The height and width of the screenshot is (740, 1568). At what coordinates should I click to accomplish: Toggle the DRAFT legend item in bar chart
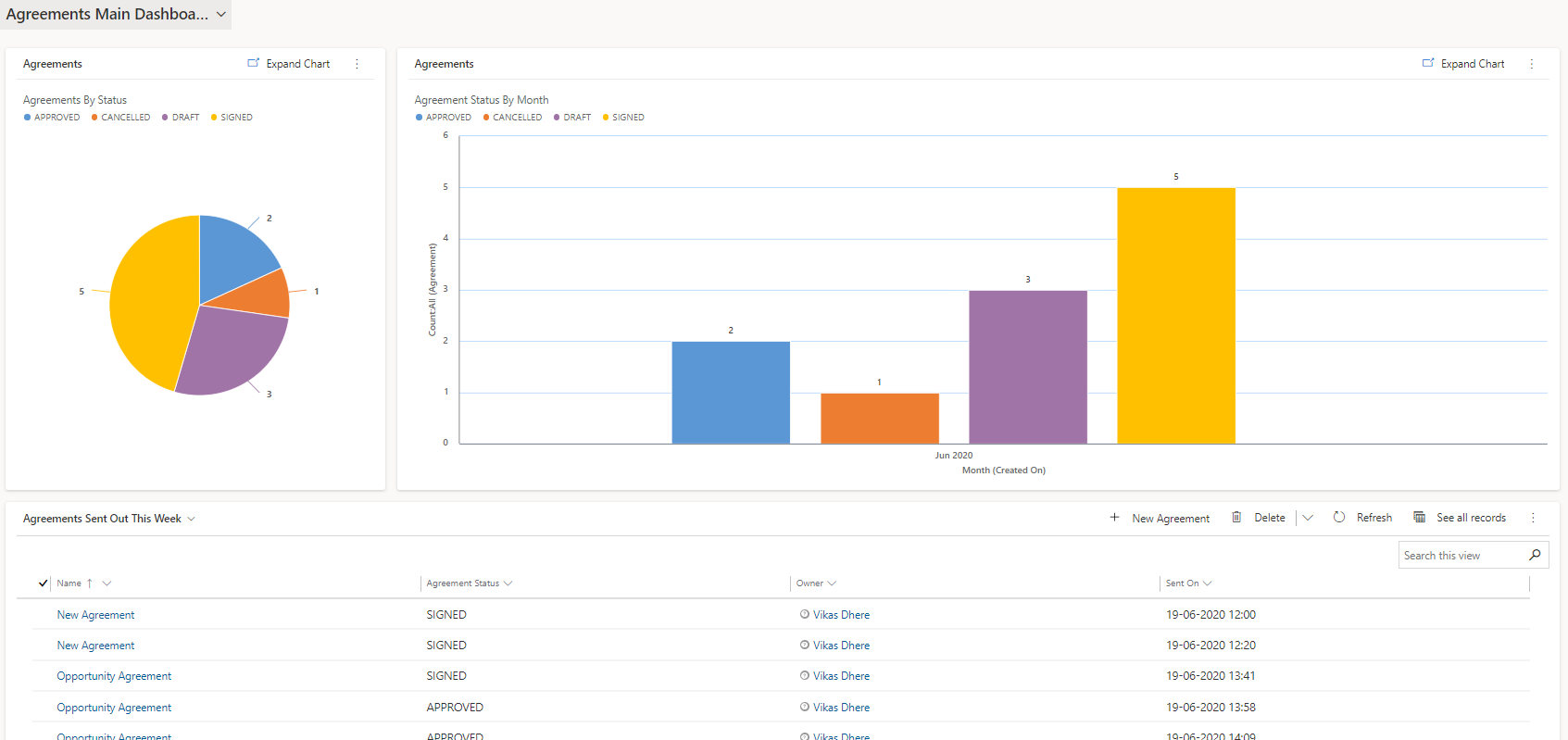pos(572,118)
